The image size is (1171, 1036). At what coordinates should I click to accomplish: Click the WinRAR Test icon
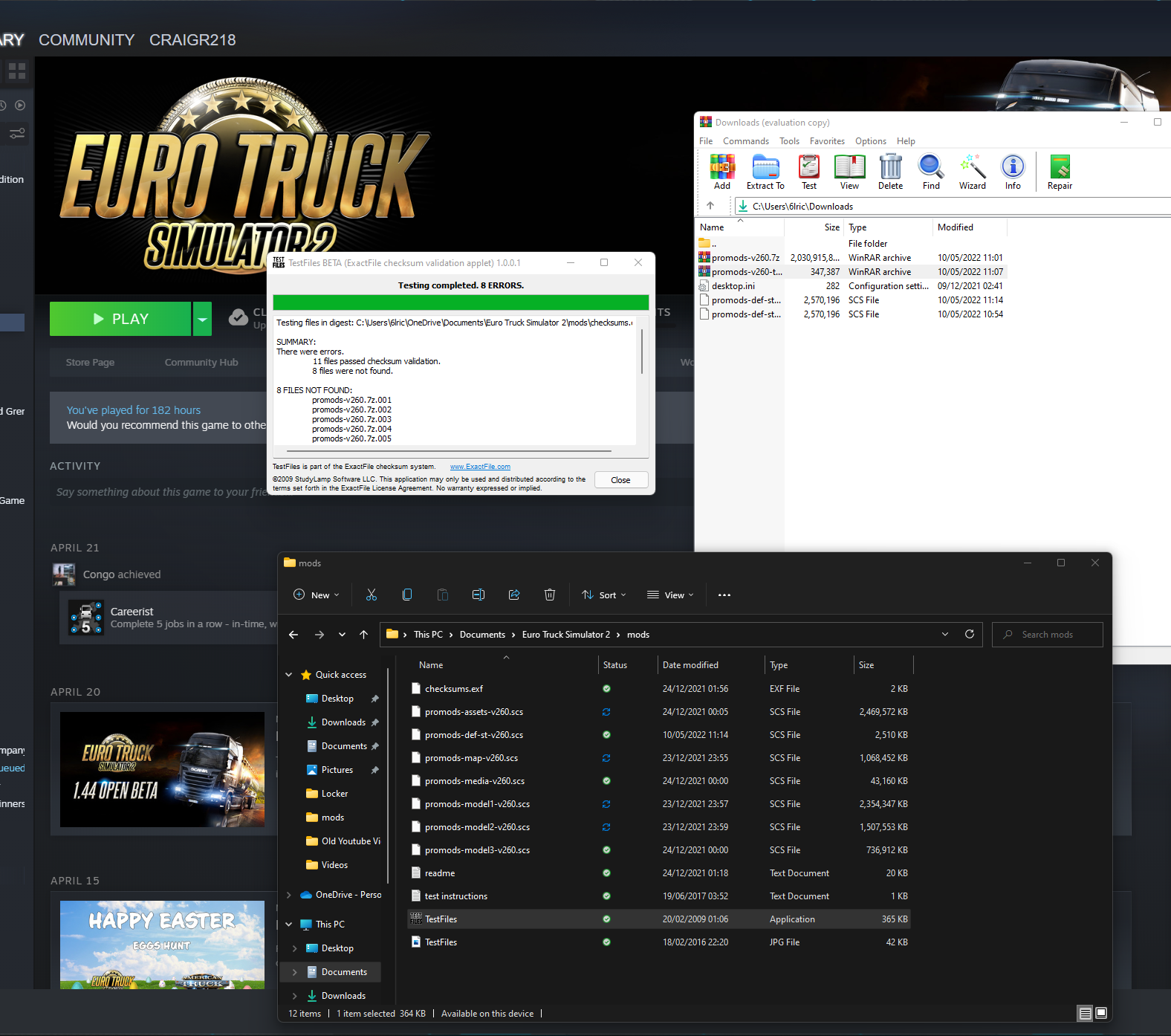click(809, 172)
